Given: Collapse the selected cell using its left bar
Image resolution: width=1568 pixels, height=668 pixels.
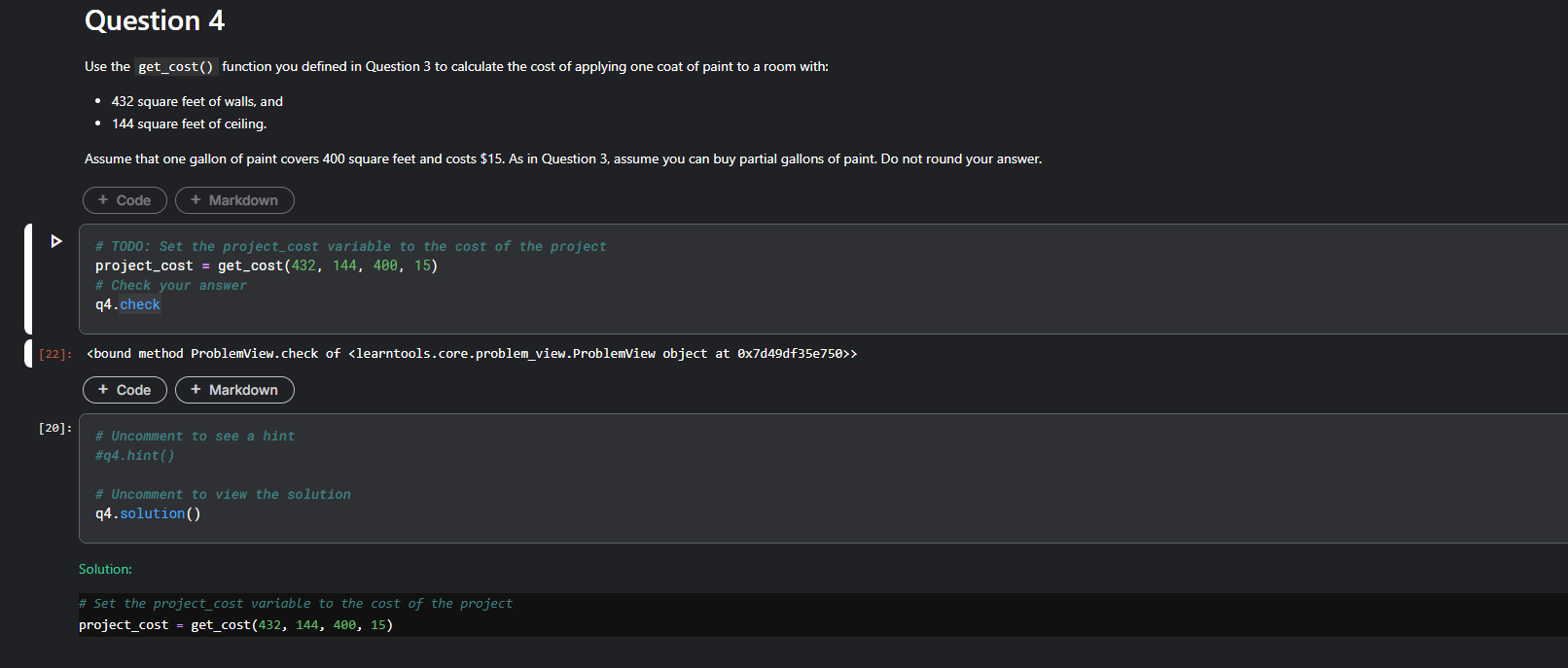Looking at the screenshot, I should point(28,279).
